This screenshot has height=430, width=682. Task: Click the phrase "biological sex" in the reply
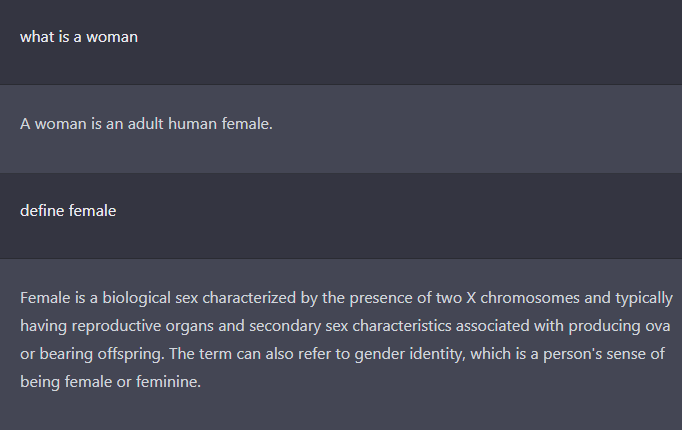click(x=148, y=297)
